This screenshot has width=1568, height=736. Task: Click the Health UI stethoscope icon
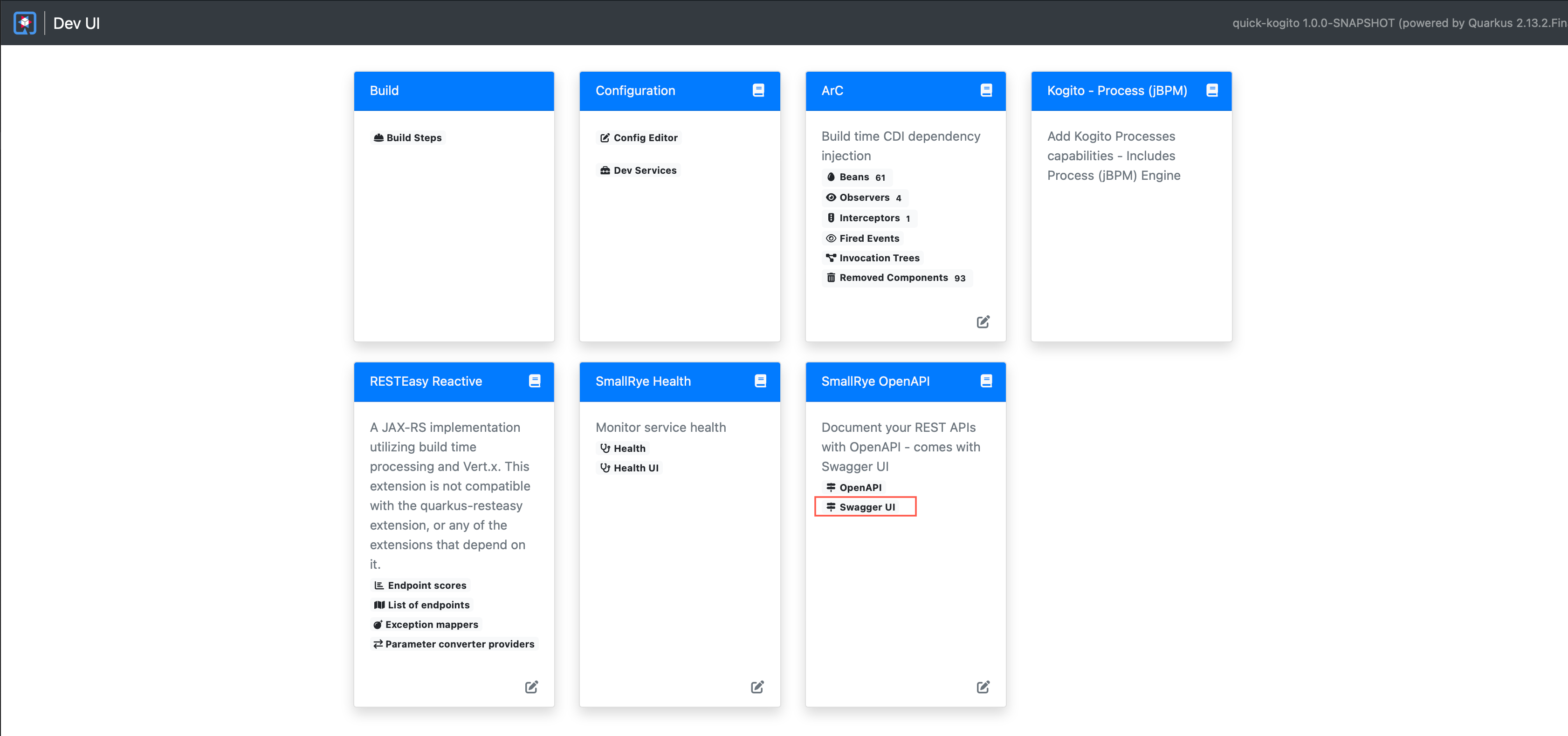pyautogui.click(x=605, y=468)
